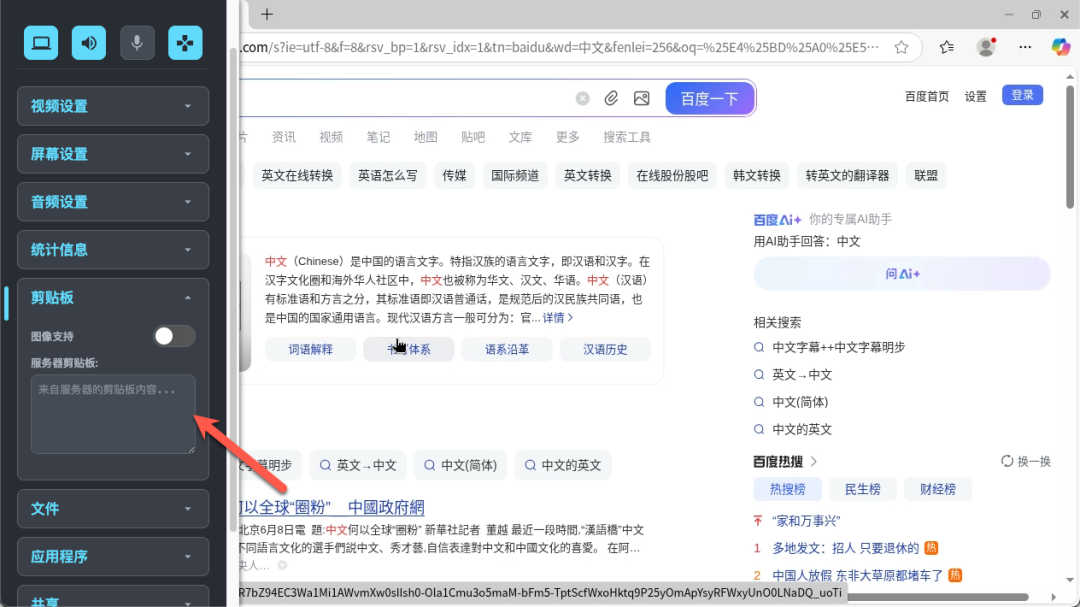The height and width of the screenshot is (607, 1080).
Task: Click the image search icon in search bar
Action: point(641,99)
